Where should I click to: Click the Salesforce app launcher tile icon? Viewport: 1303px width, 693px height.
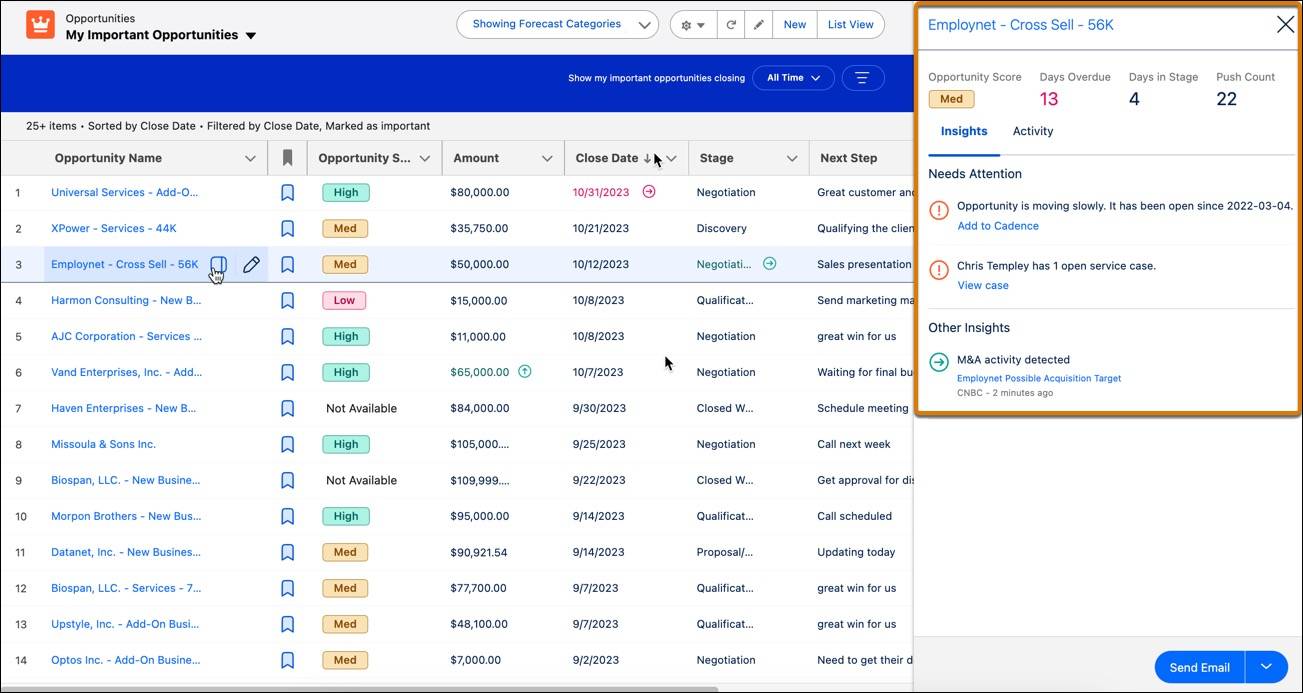pyautogui.click(x=39, y=23)
